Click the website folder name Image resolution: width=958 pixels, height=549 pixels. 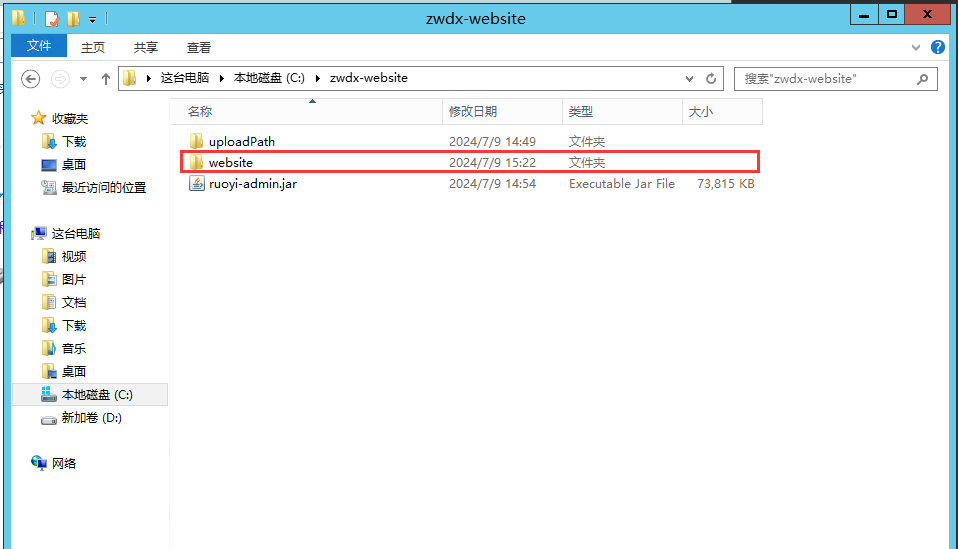(230, 162)
